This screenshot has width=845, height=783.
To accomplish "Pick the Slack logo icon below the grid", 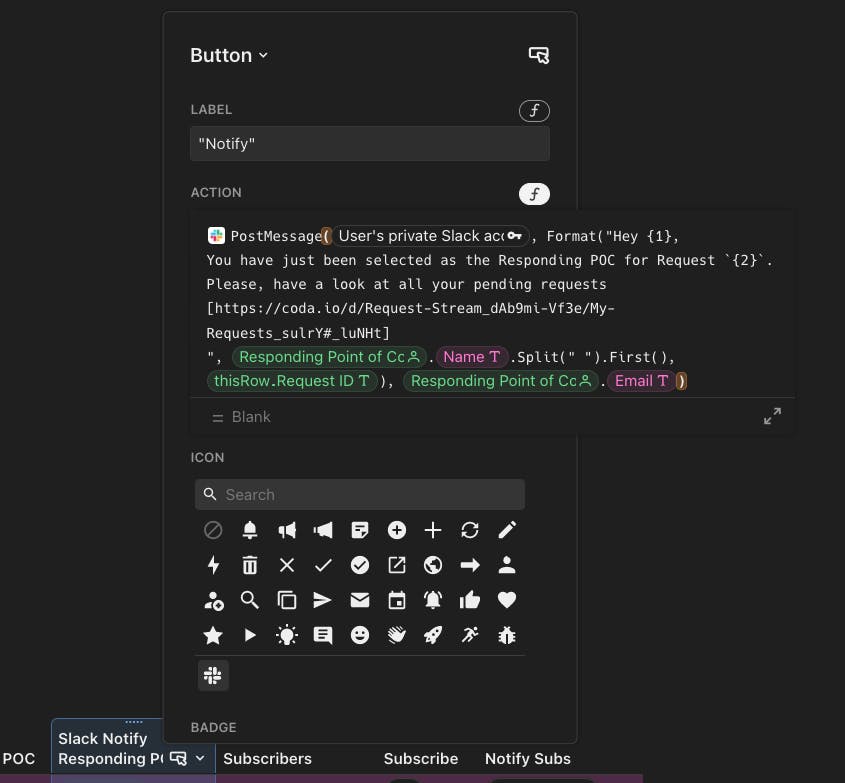I will [213, 675].
